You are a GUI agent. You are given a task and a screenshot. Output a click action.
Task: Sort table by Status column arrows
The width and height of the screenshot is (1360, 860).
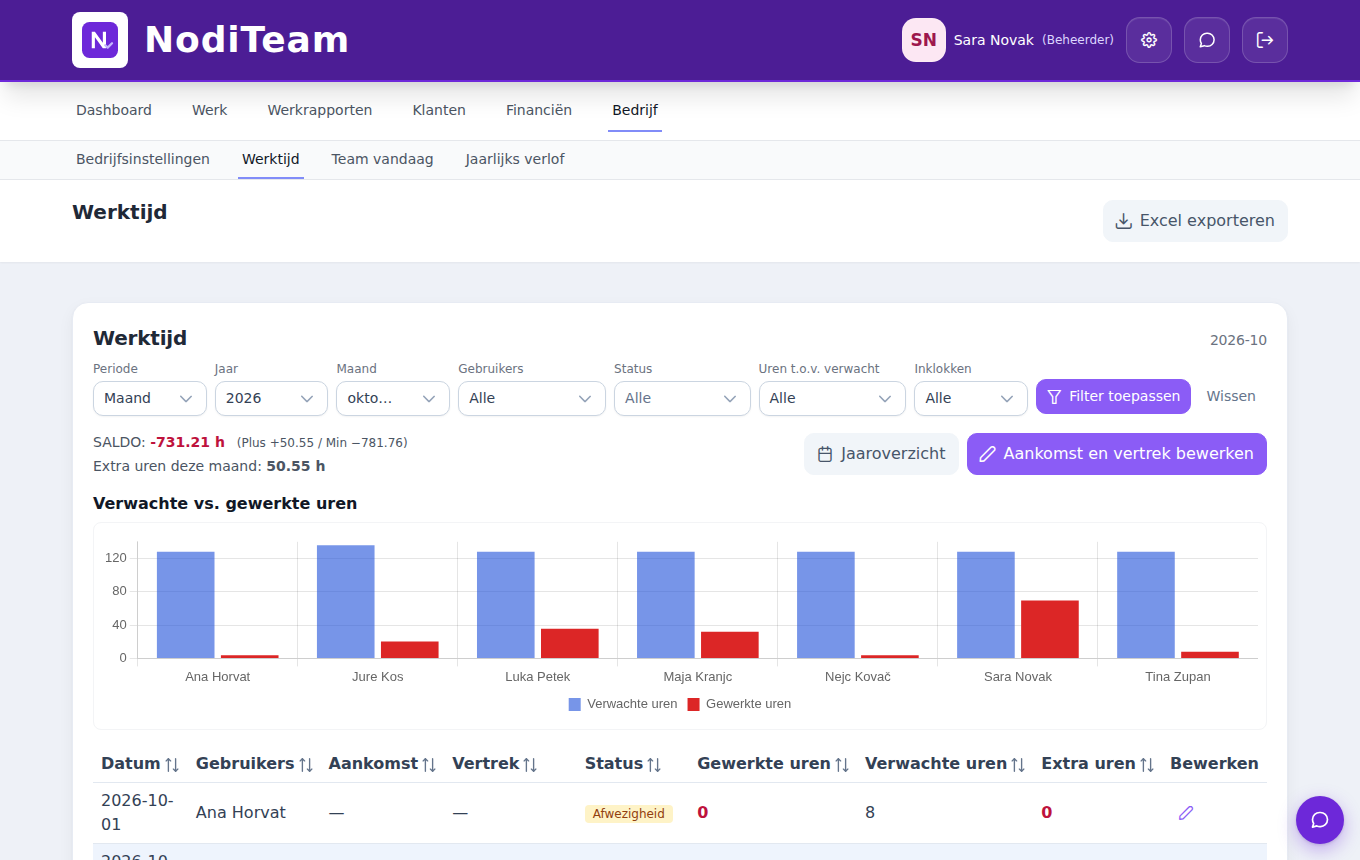click(x=654, y=764)
